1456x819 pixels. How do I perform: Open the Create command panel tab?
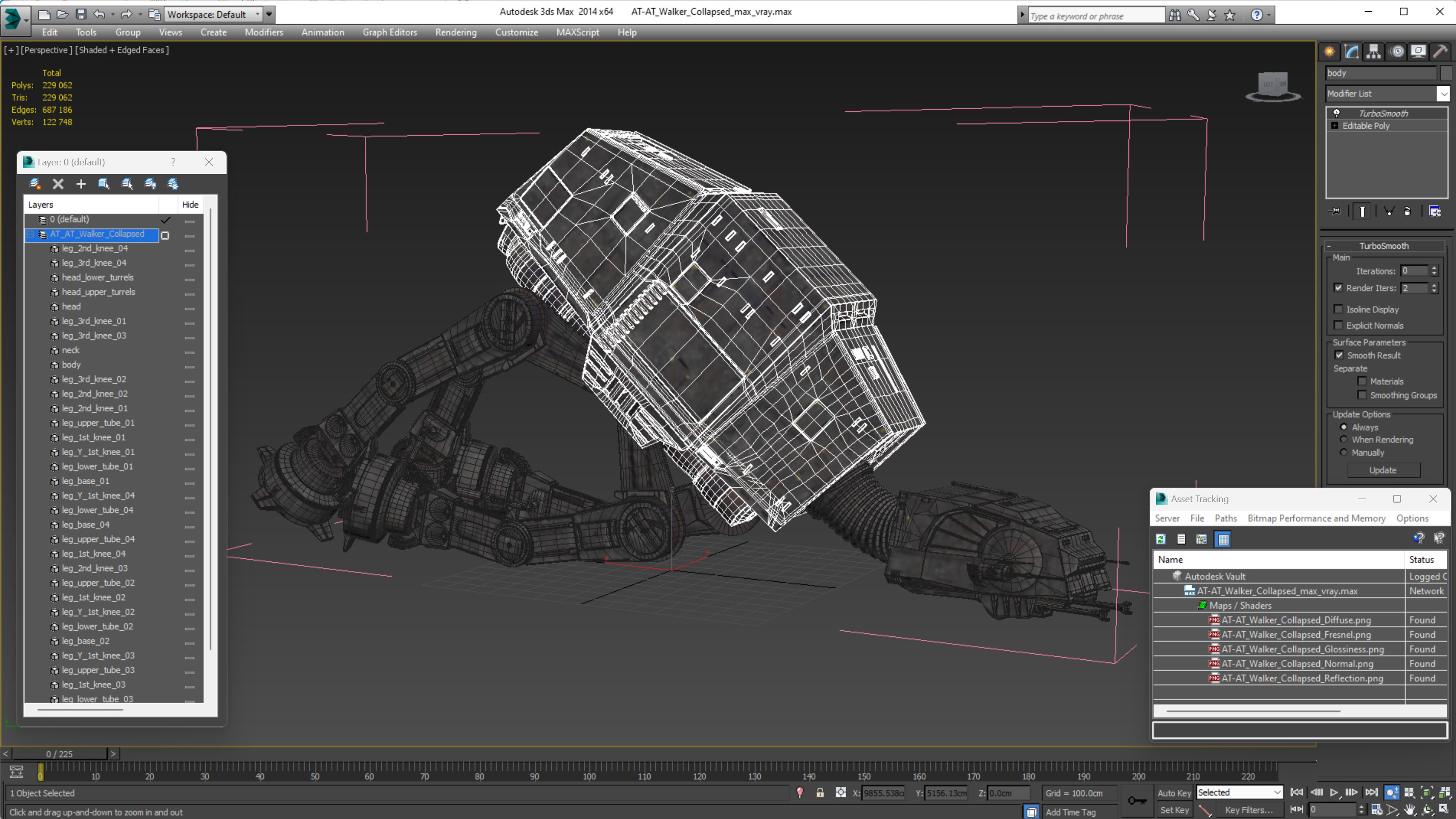1329,52
